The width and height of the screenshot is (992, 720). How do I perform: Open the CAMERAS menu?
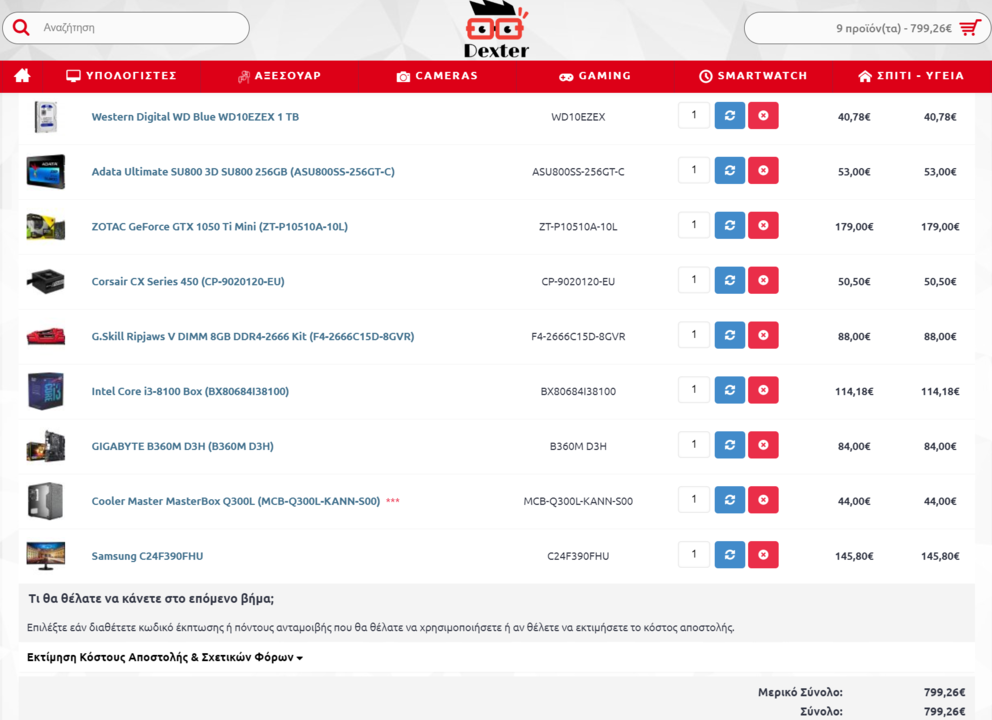point(437,76)
